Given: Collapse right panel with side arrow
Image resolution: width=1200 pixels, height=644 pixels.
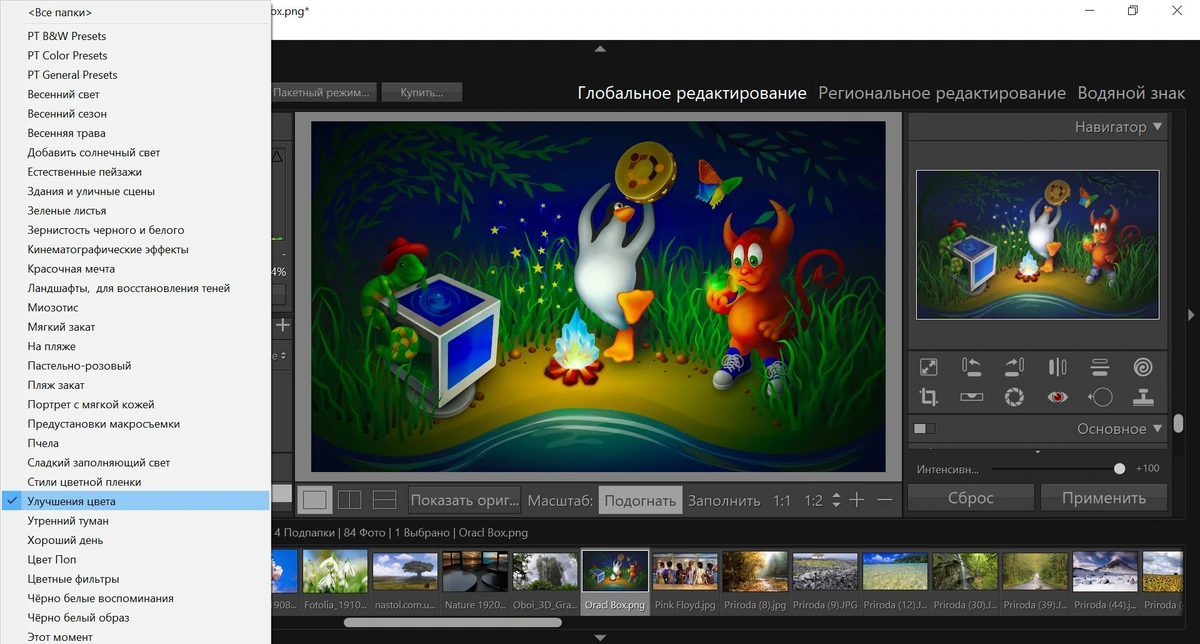Looking at the screenshot, I should 1191,315.
